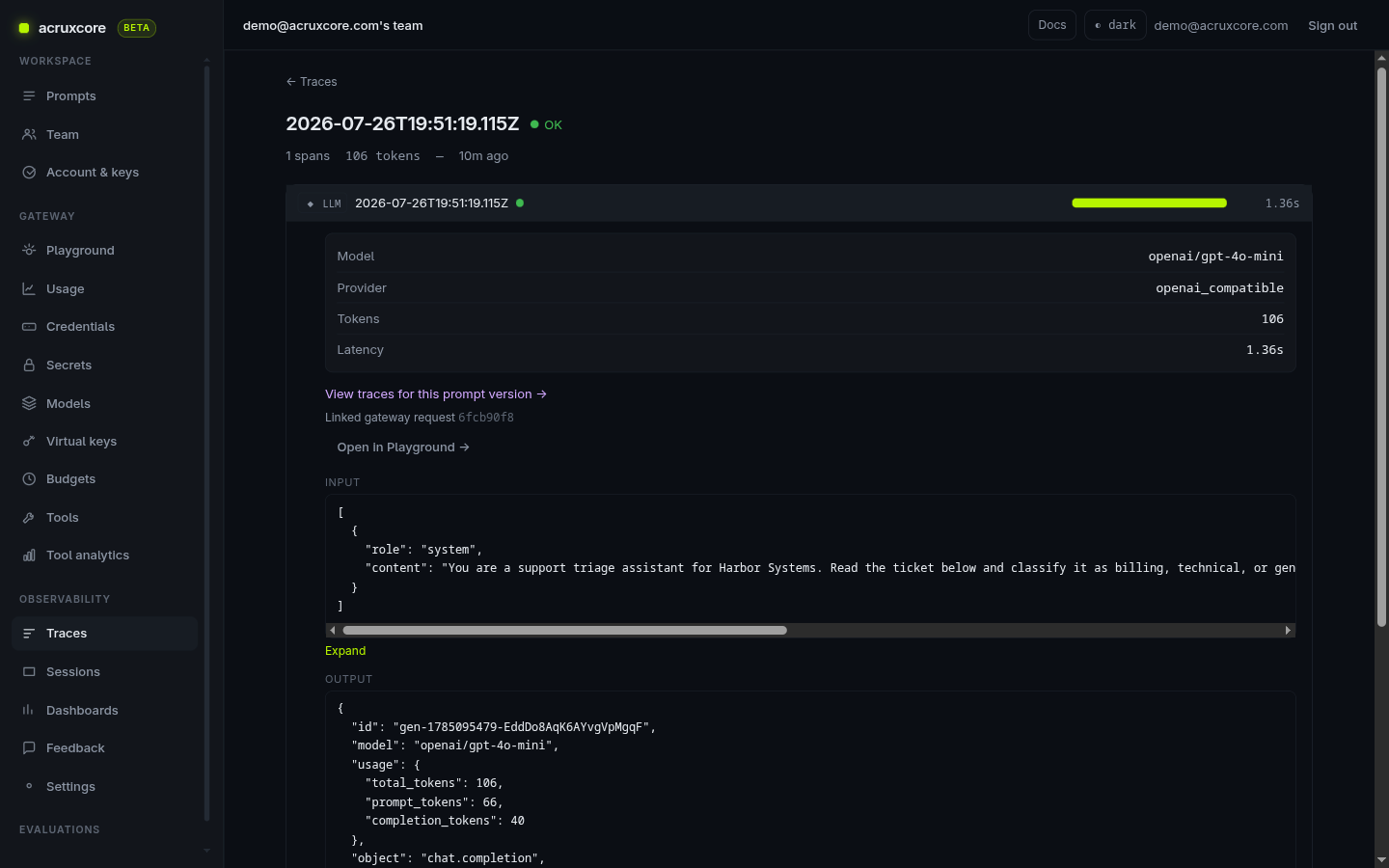Click the '106 tokens' summary text
1389x868 pixels.
tap(383, 156)
